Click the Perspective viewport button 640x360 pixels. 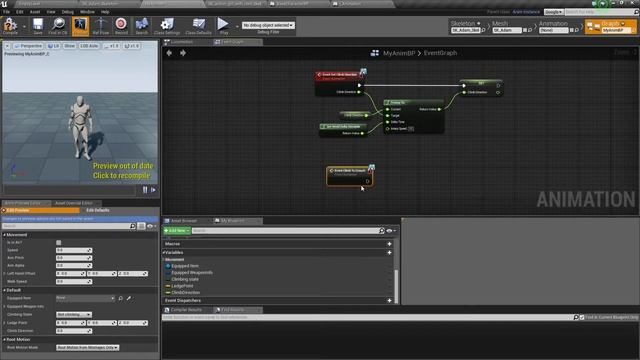(x=28, y=46)
